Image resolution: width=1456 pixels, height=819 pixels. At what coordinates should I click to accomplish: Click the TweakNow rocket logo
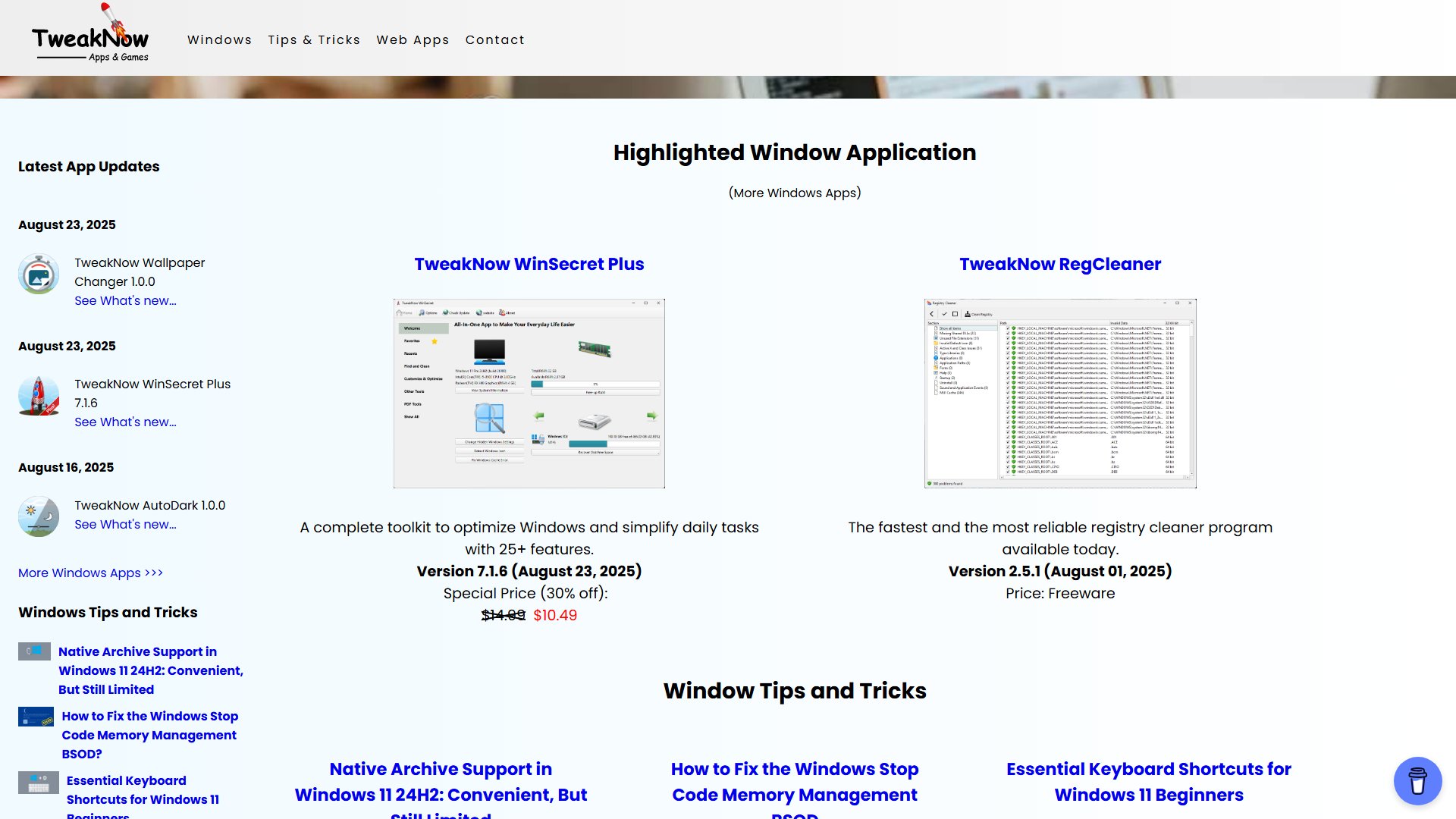90,33
